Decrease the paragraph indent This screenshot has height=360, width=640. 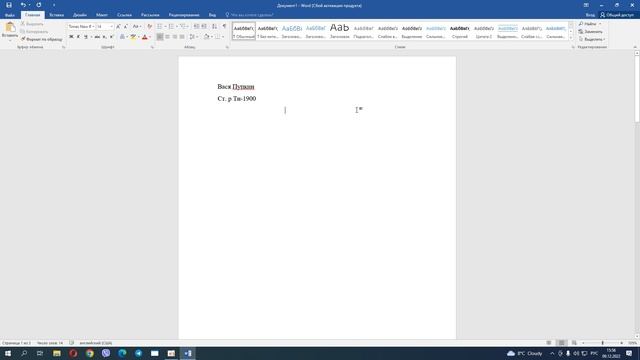tap(196, 27)
